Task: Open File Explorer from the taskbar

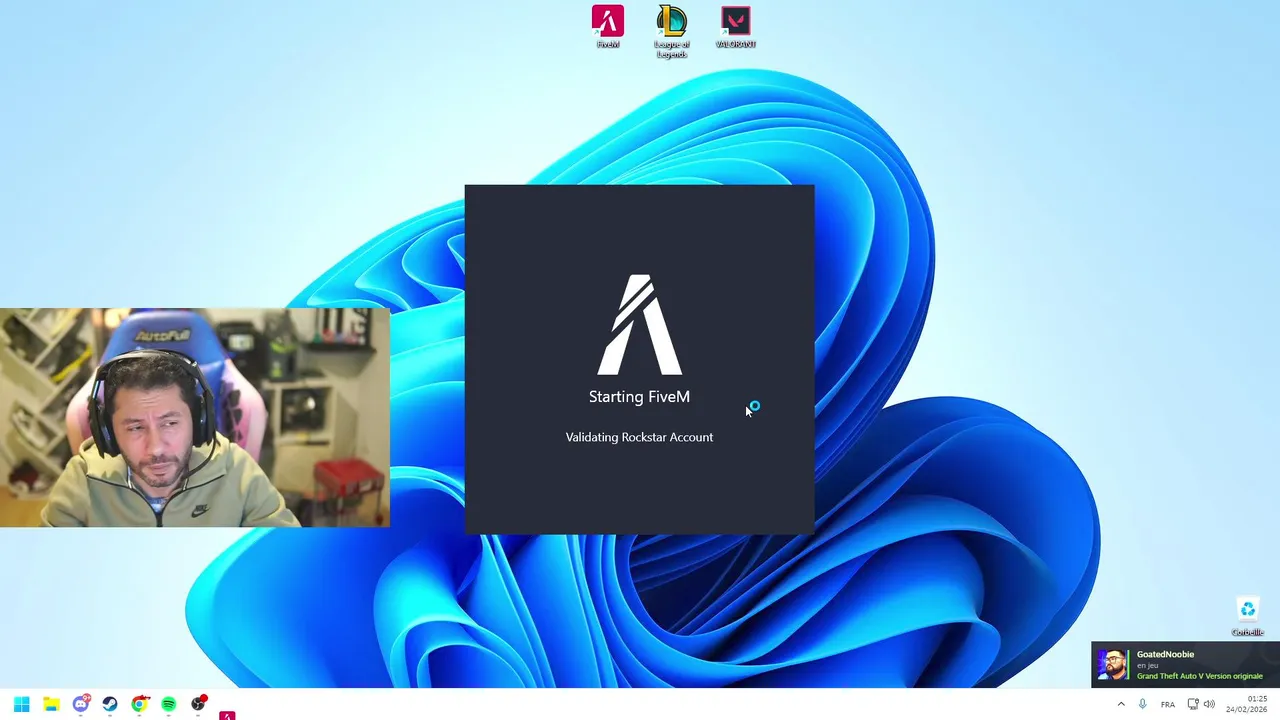Action: pos(51,704)
